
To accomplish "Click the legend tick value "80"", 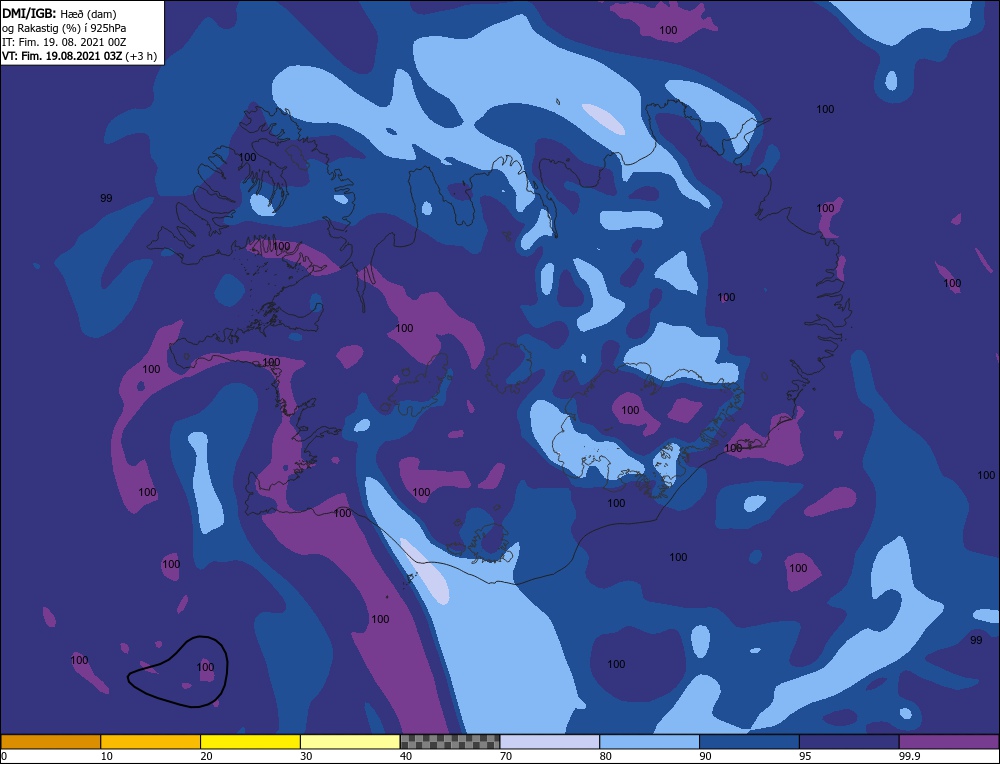I will point(605,756).
